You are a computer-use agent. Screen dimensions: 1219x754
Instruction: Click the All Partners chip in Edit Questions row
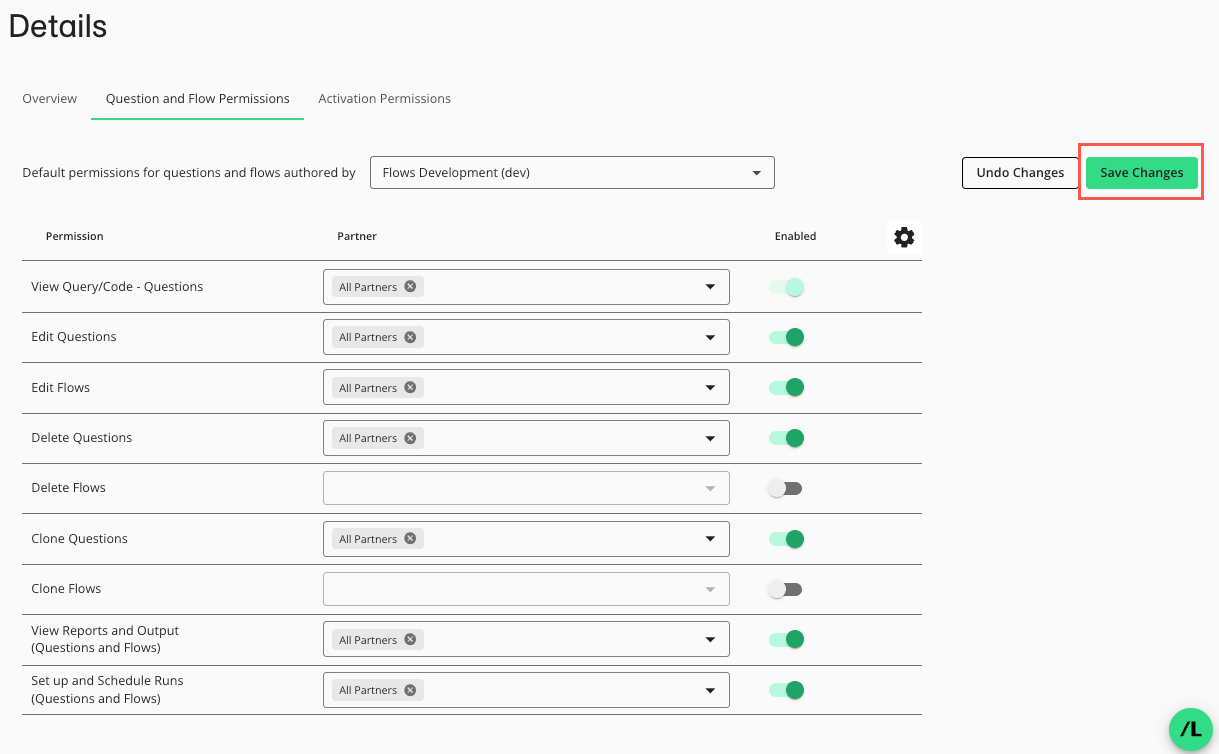click(x=377, y=337)
